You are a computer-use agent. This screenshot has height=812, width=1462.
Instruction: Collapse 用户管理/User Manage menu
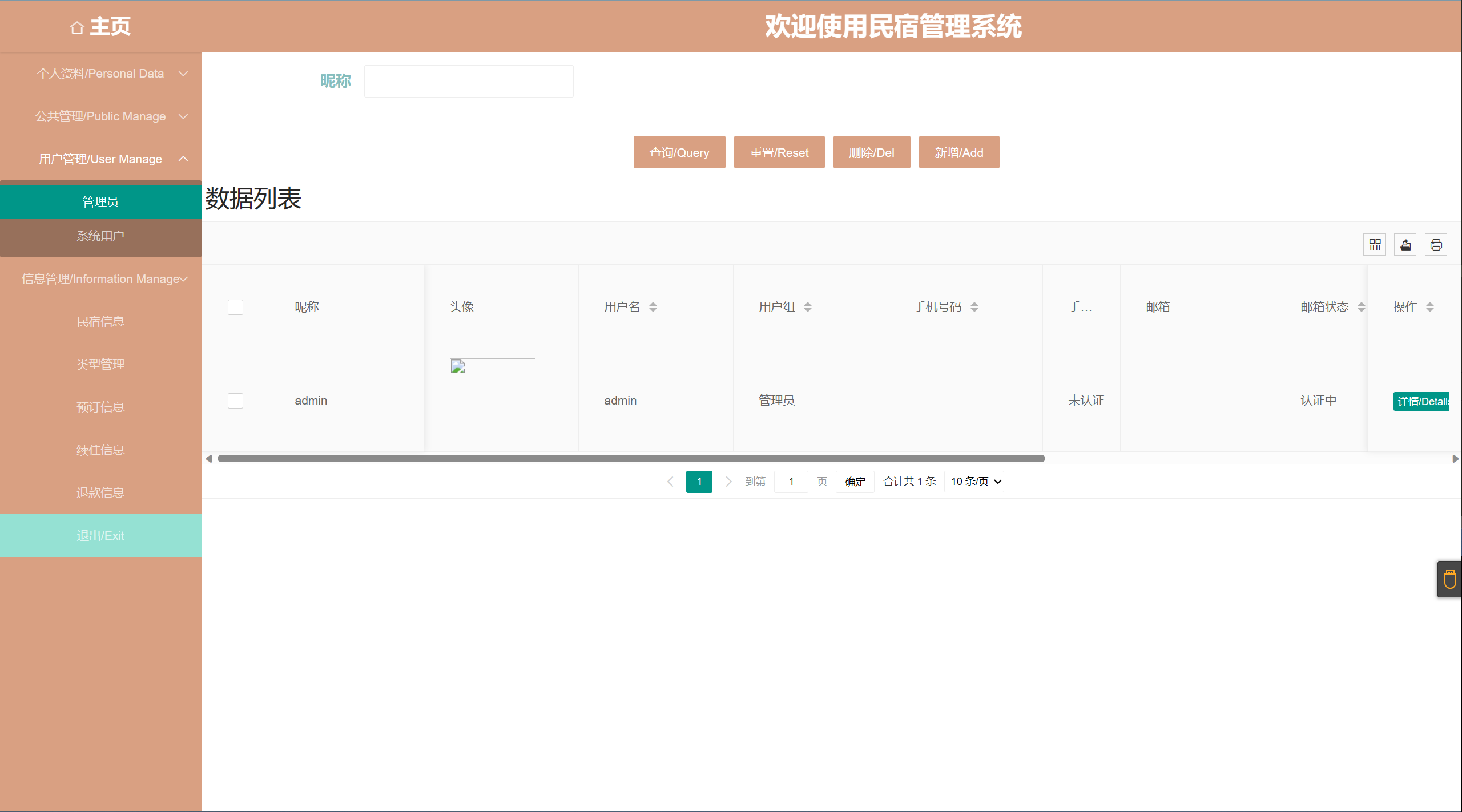pos(100,159)
